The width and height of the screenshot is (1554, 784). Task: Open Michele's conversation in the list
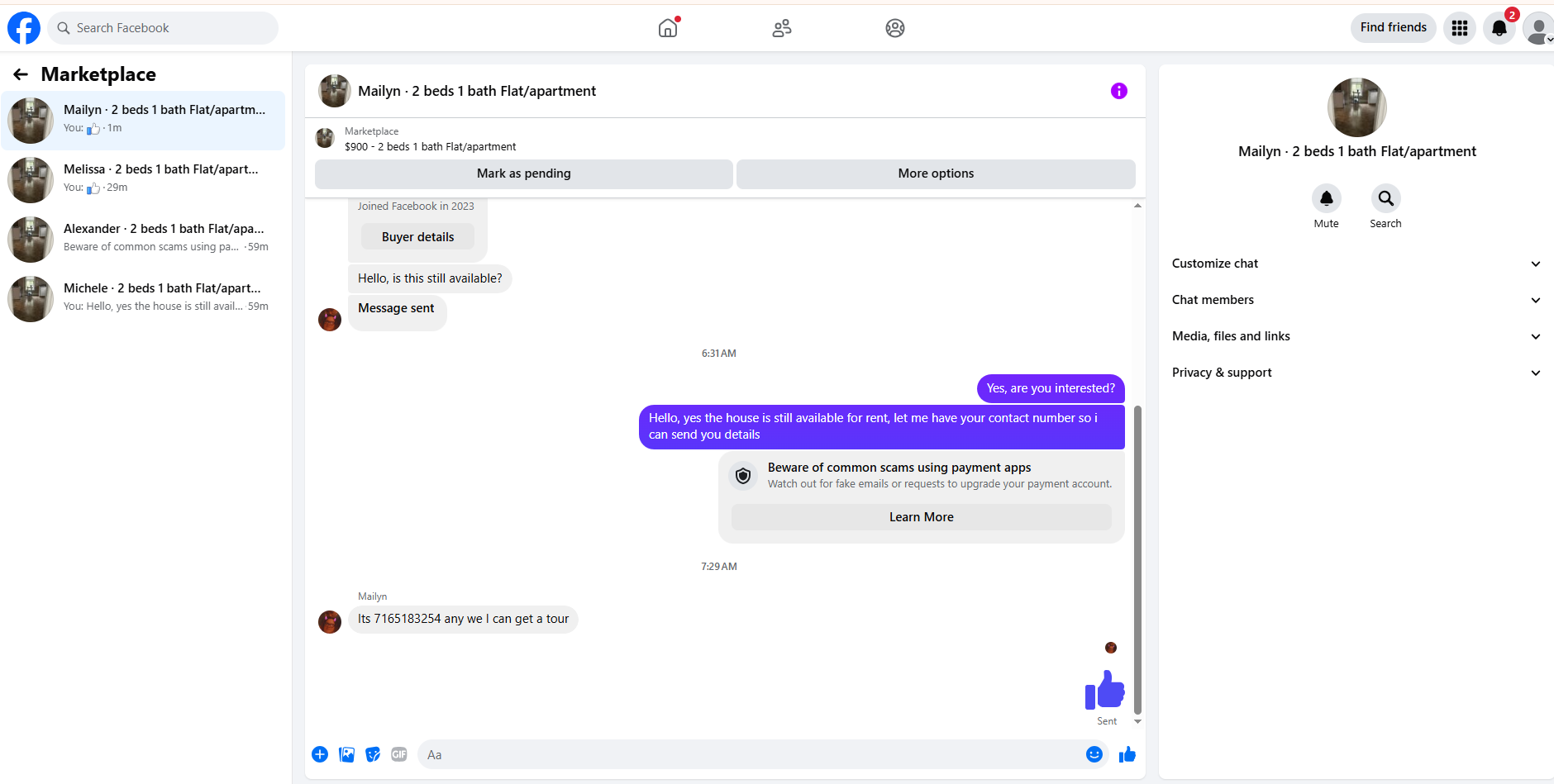tap(143, 299)
